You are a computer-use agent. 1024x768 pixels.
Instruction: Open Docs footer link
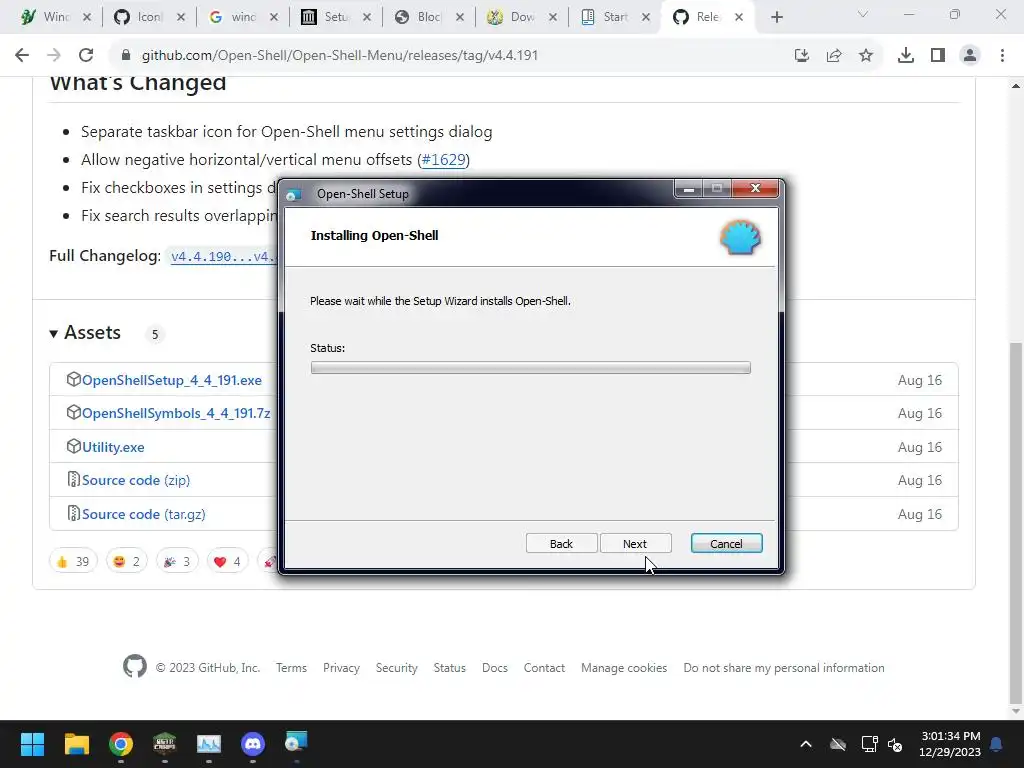point(494,667)
